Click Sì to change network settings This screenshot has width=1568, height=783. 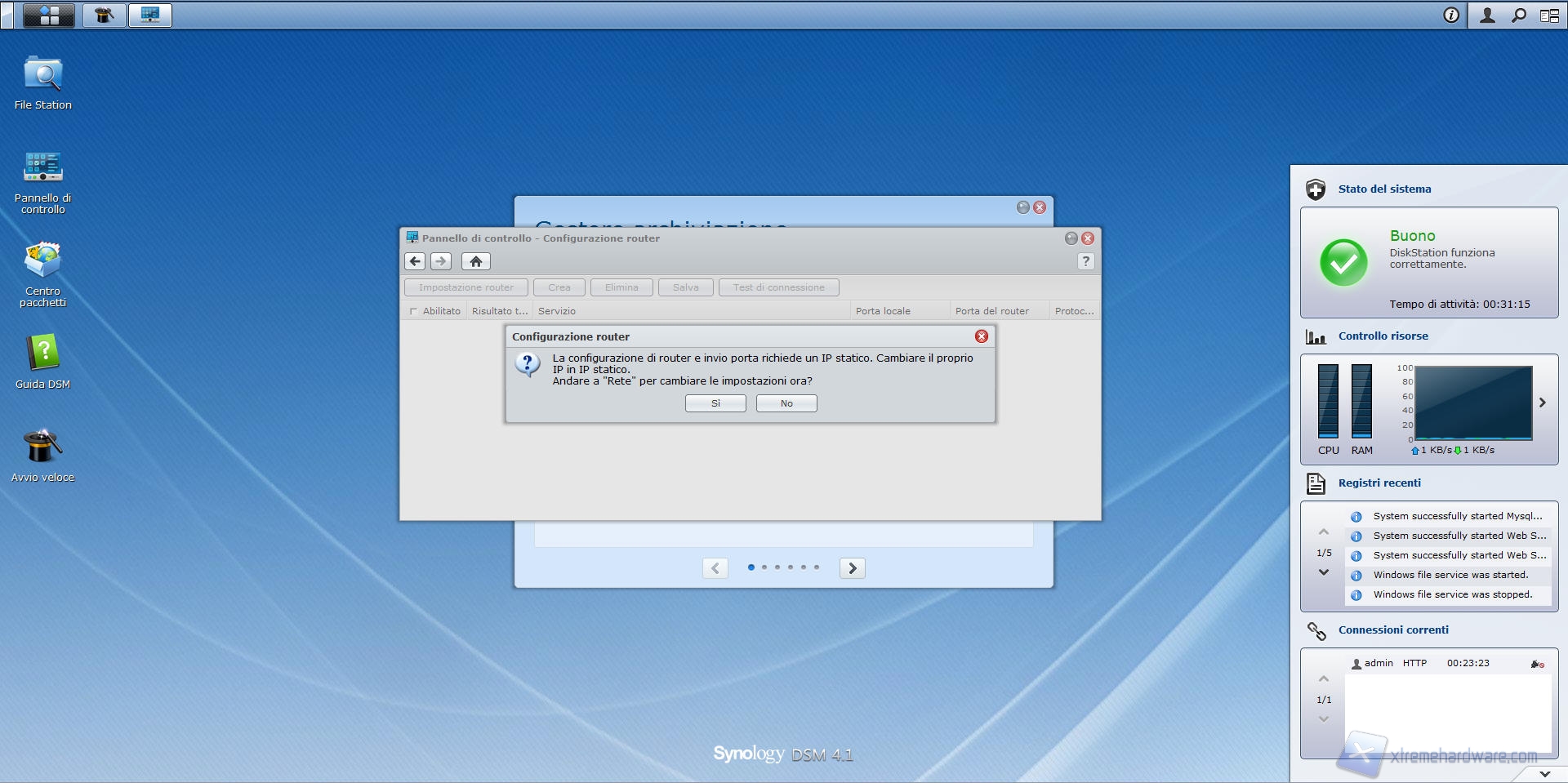pyautogui.click(x=715, y=403)
